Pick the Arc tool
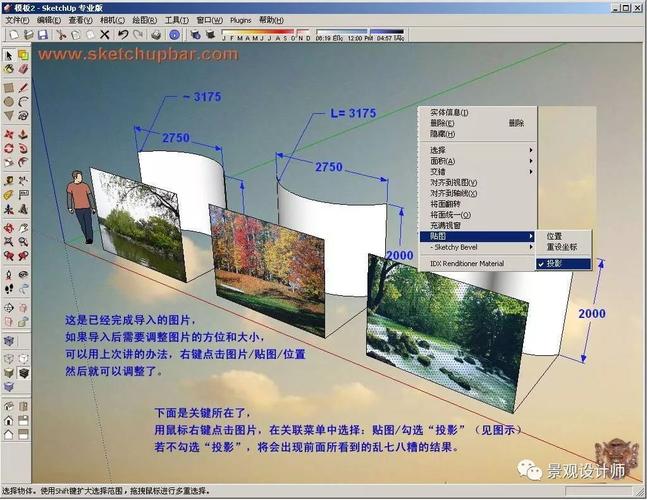 click(x=23, y=102)
